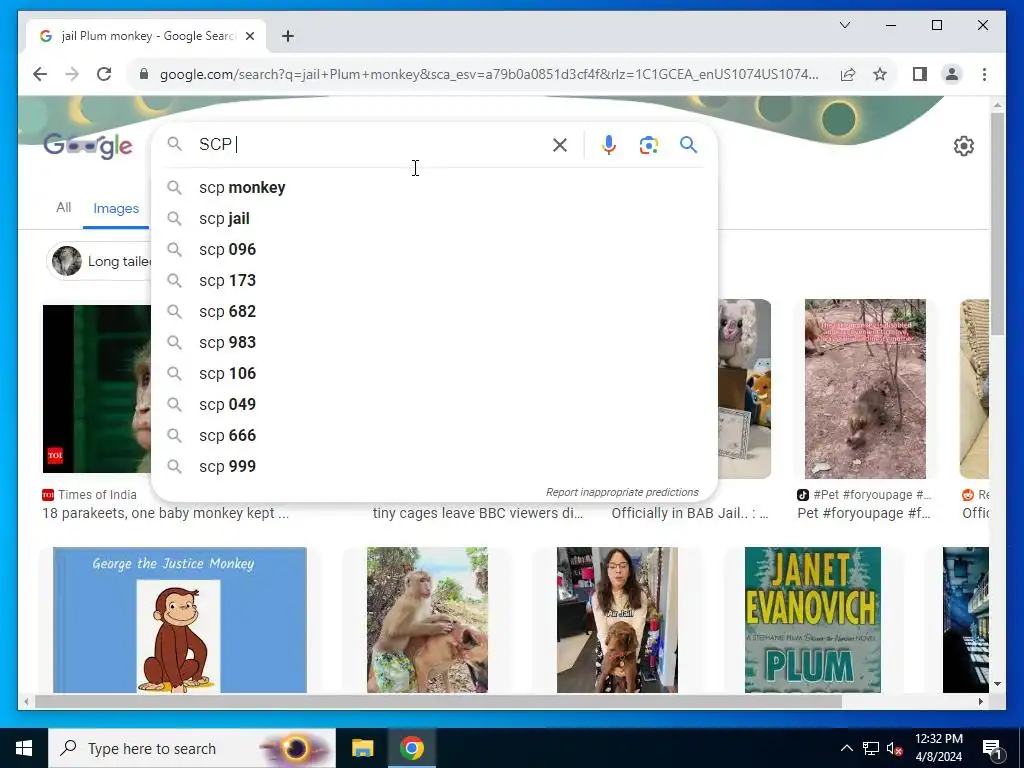Click the Google logo
Image resolution: width=1024 pixels, height=768 pixels.
coord(88,146)
